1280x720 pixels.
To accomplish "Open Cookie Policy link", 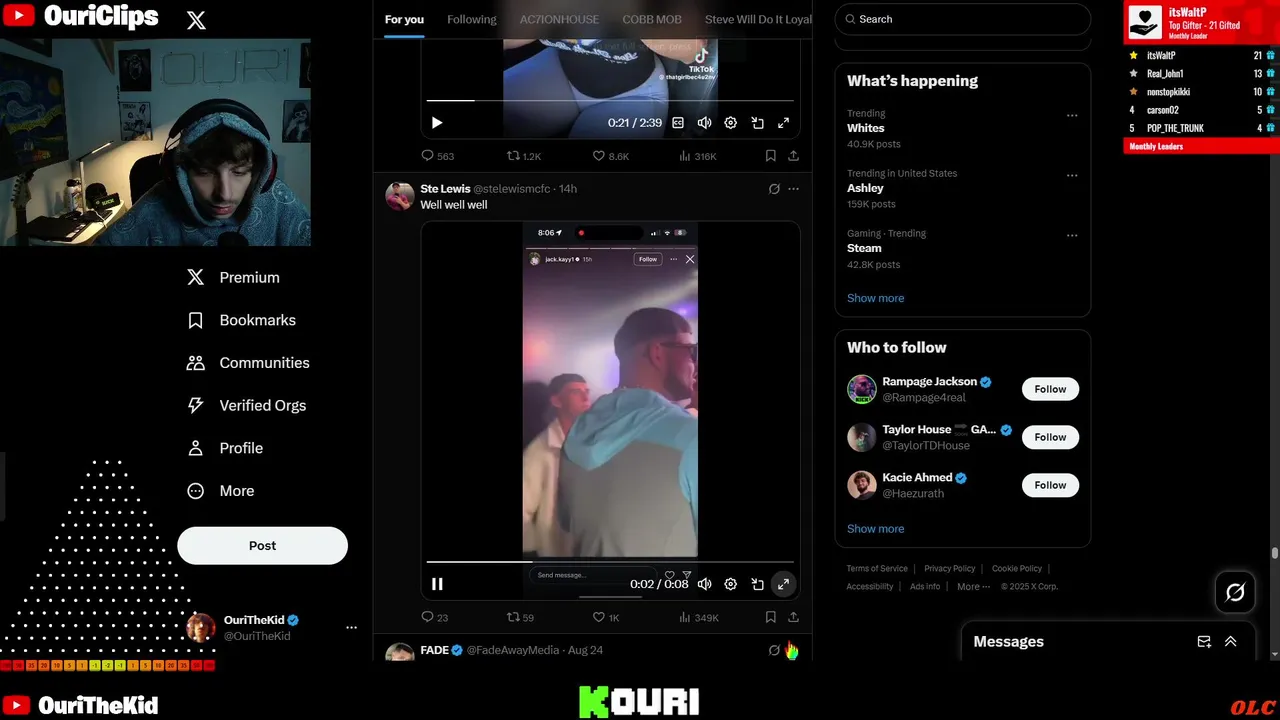I will [1017, 569].
